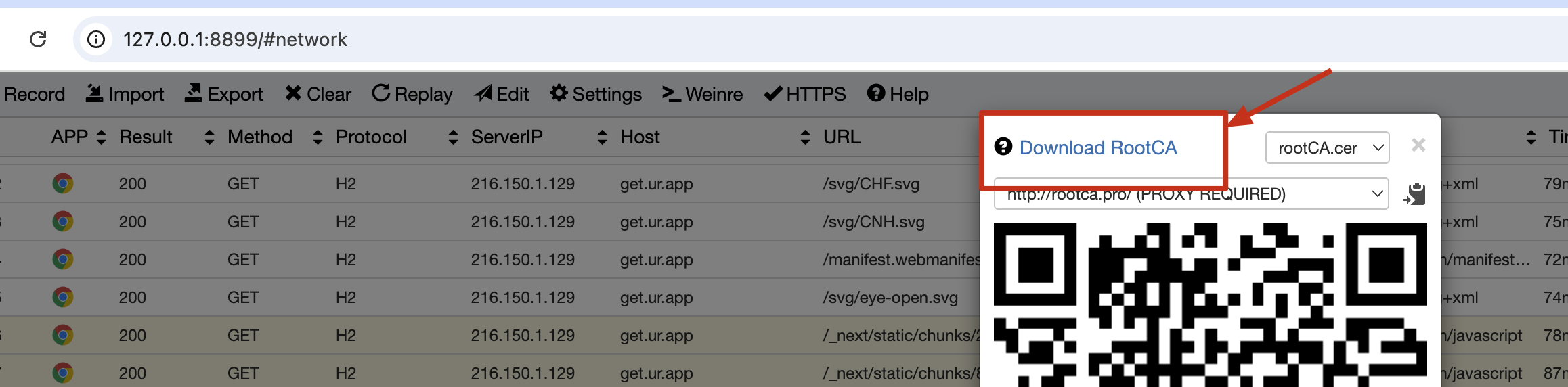The width and height of the screenshot is (1568, 387).
Task: Click the Import upload icon
Action: [x=94, y=93]
